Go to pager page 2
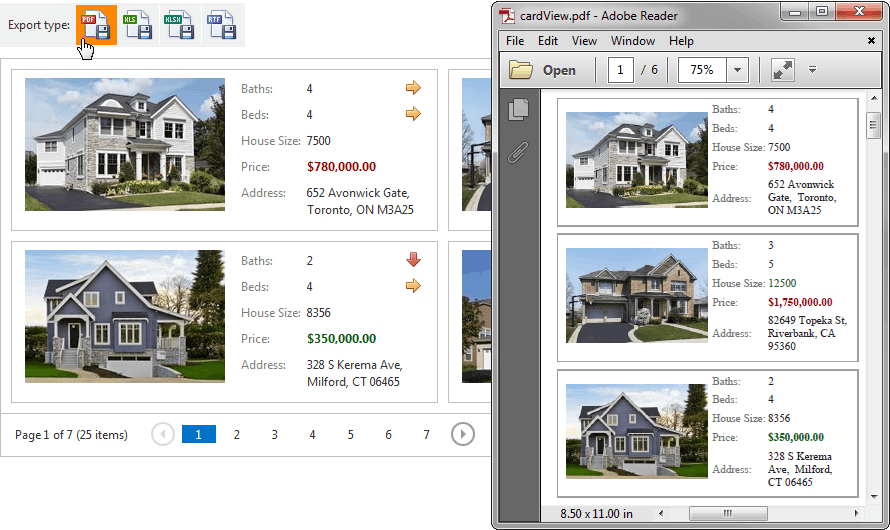The width and height of the screenshot is (890, 530). [237, 435]
